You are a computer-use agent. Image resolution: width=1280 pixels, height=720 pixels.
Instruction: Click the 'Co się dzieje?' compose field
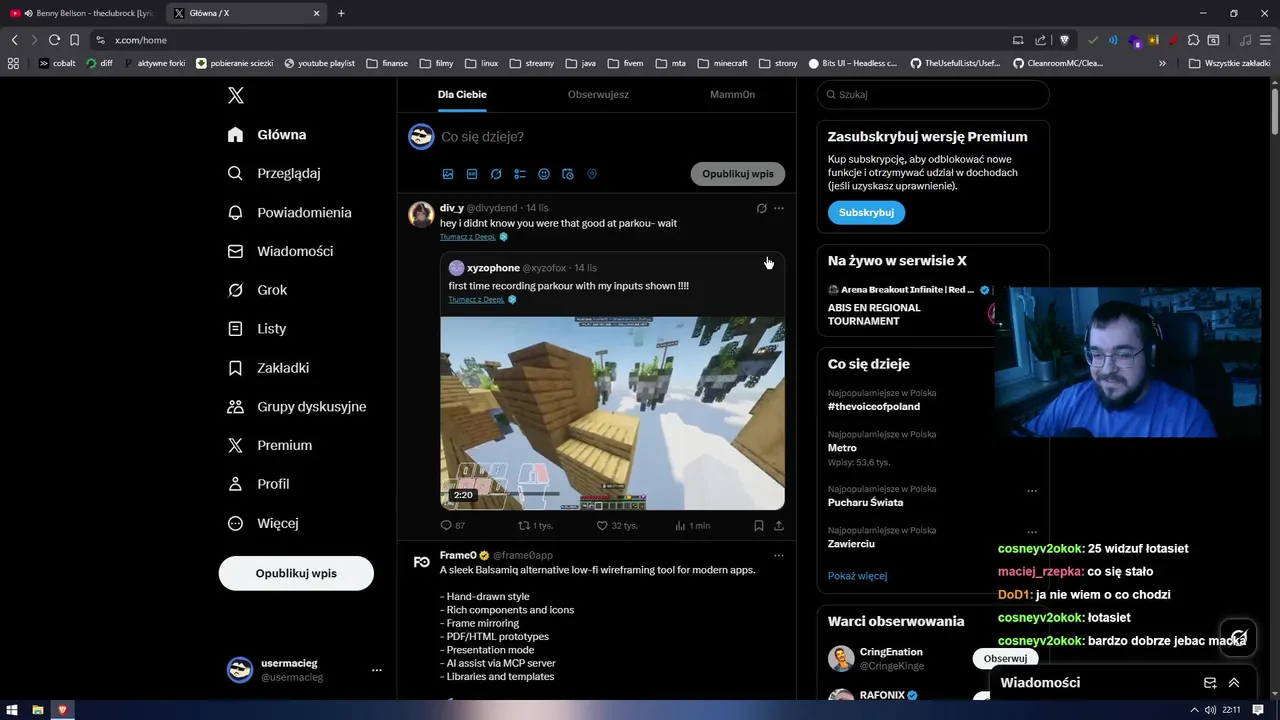click(x=612, y=136)
